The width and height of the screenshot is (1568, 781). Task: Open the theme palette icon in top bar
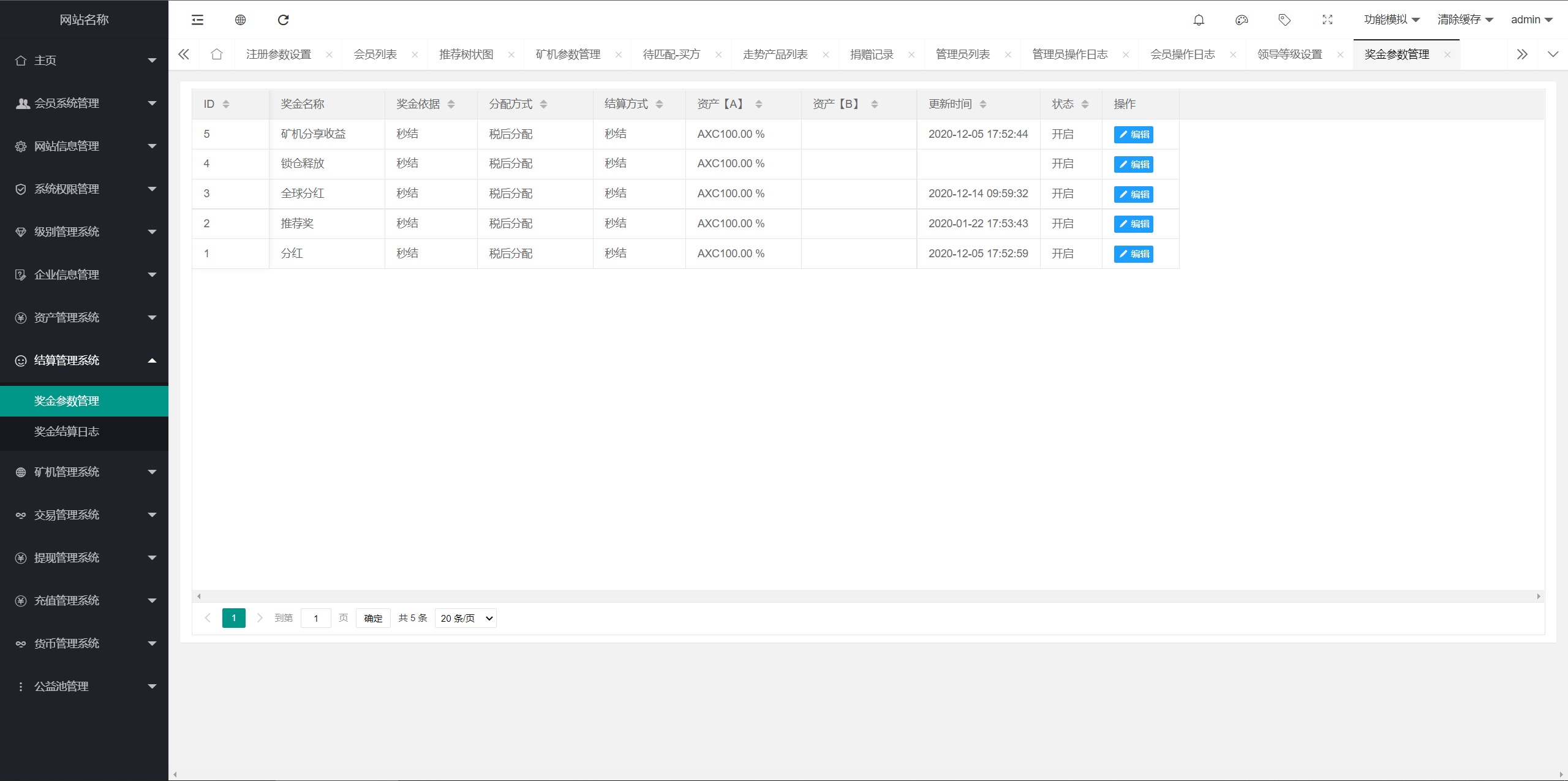click(x=1242, y=20)
